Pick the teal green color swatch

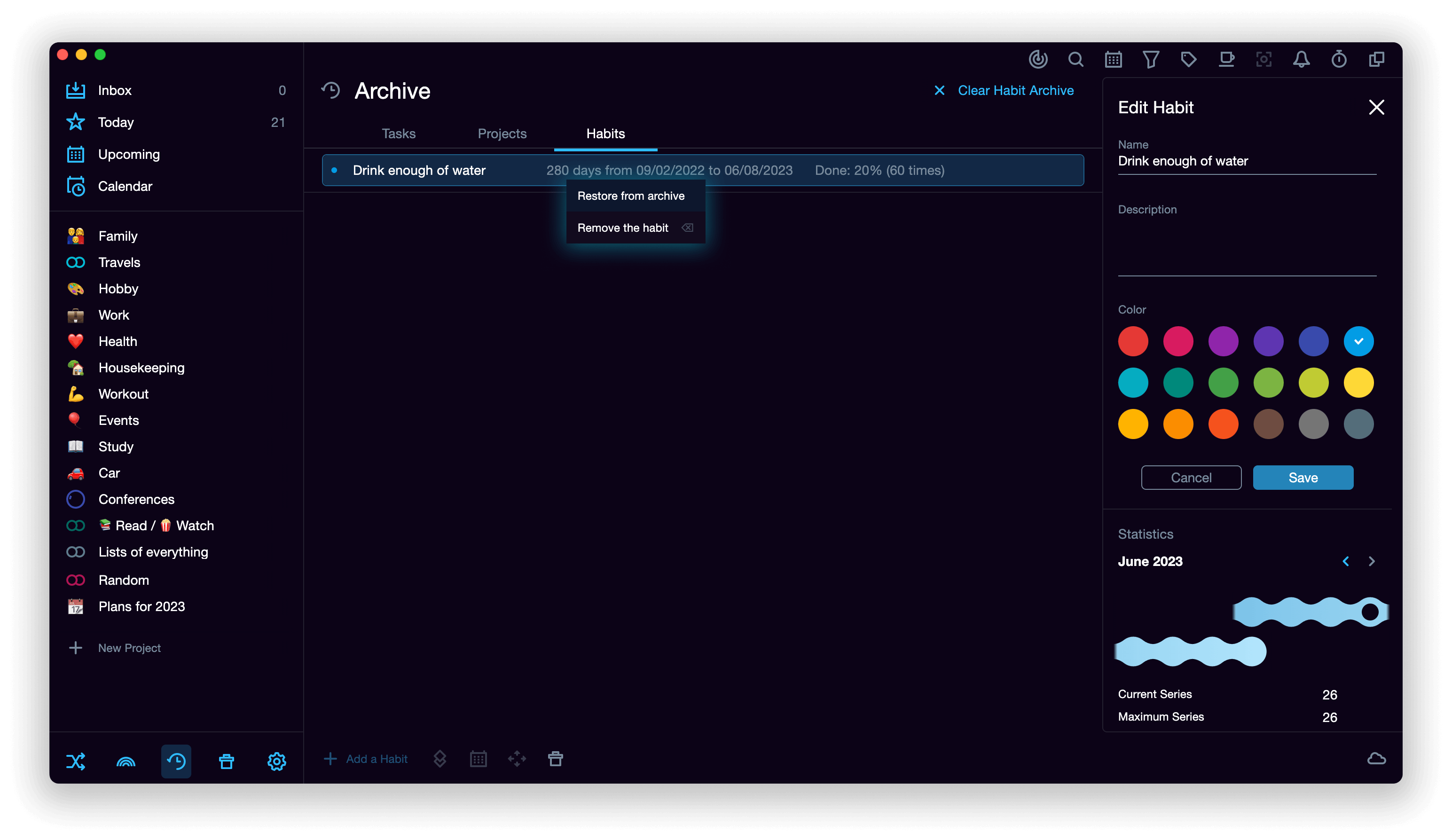pyautogui.click(x=1178, y=383)
